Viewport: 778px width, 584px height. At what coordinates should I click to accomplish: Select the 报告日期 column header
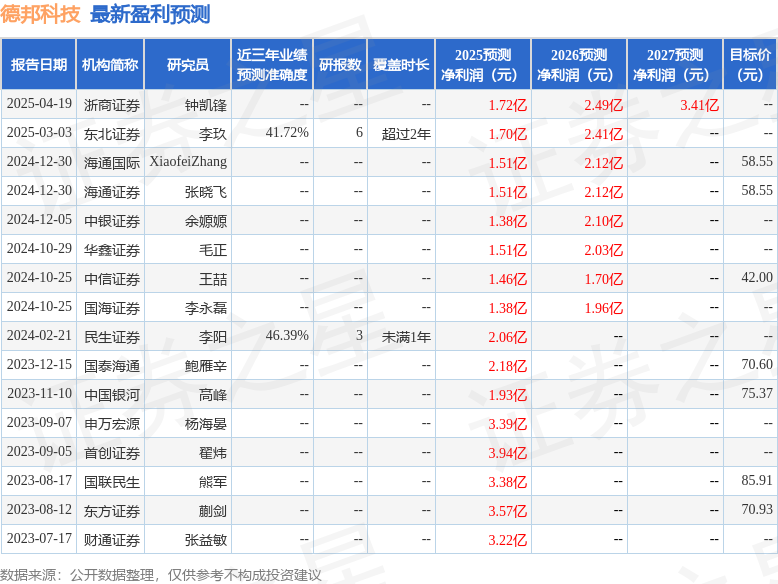coord(39,65)
